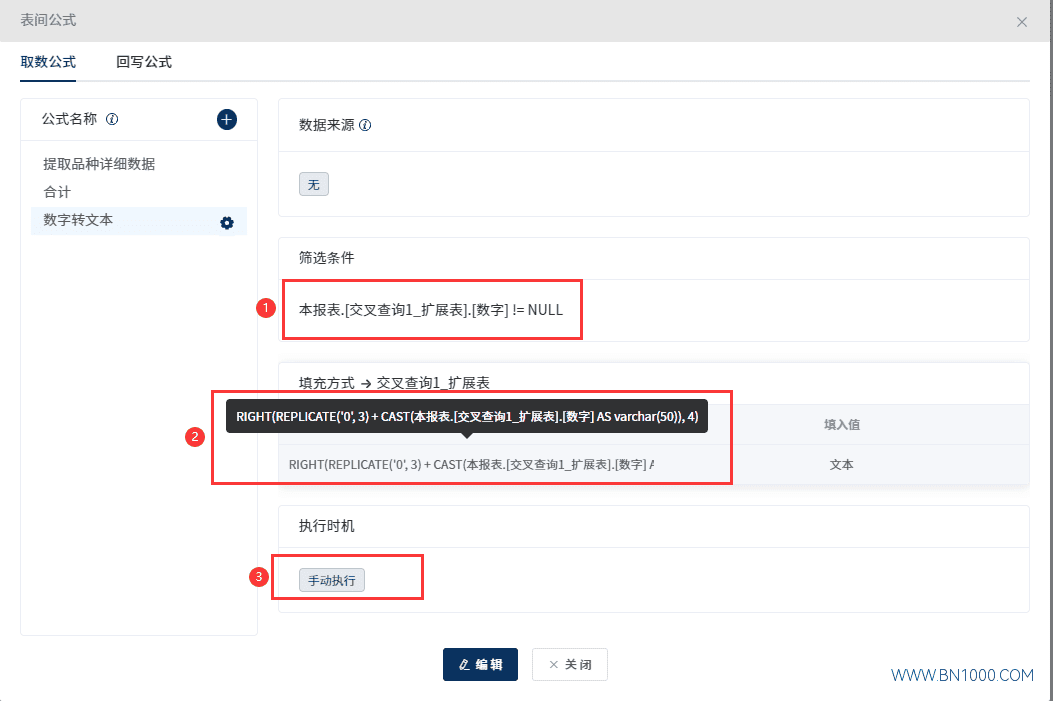Click the 填充方式 → 交叉查询1_扩展表 heading

[x=394, y=383]
